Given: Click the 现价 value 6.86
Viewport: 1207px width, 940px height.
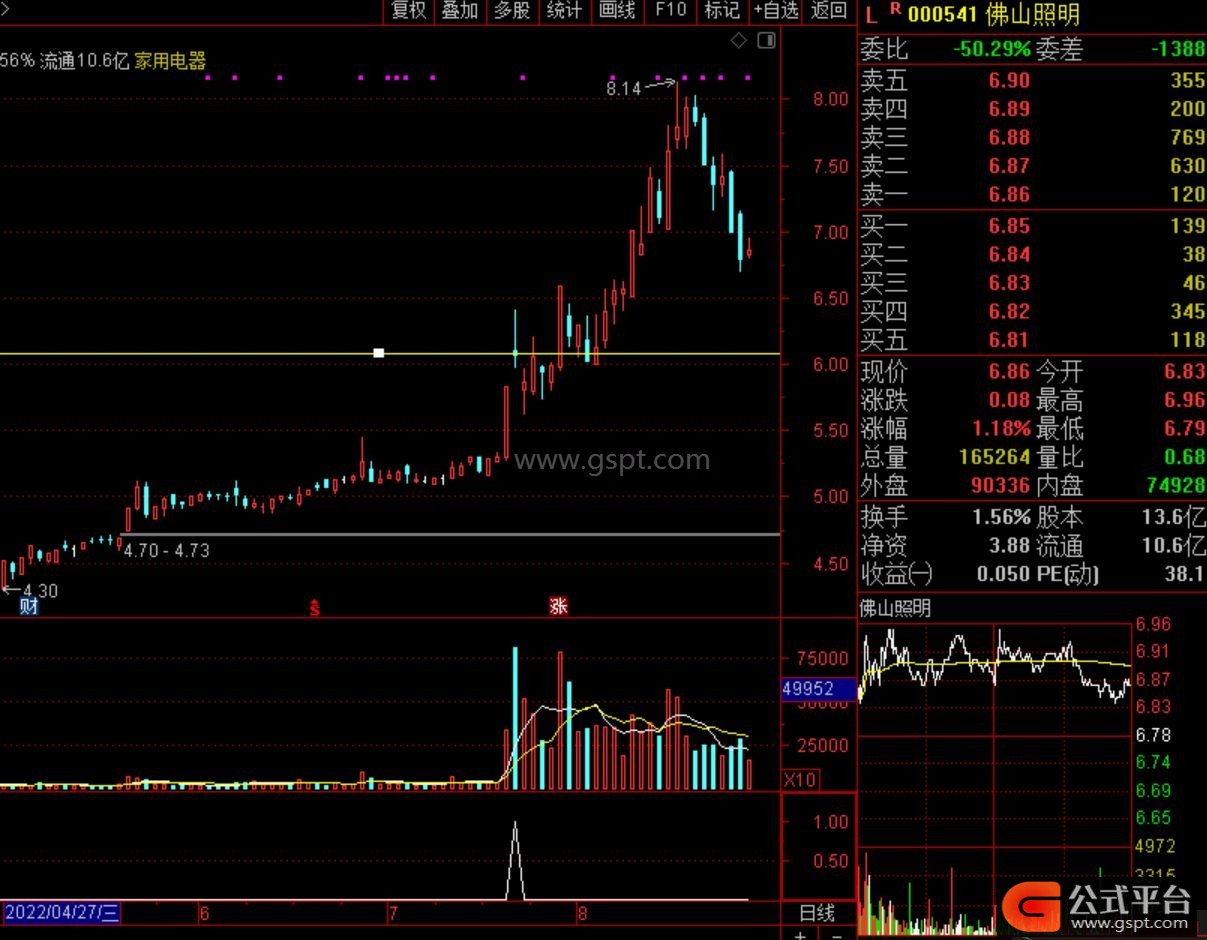Looking at the screenshot, I should click(x=1009, y=371).
